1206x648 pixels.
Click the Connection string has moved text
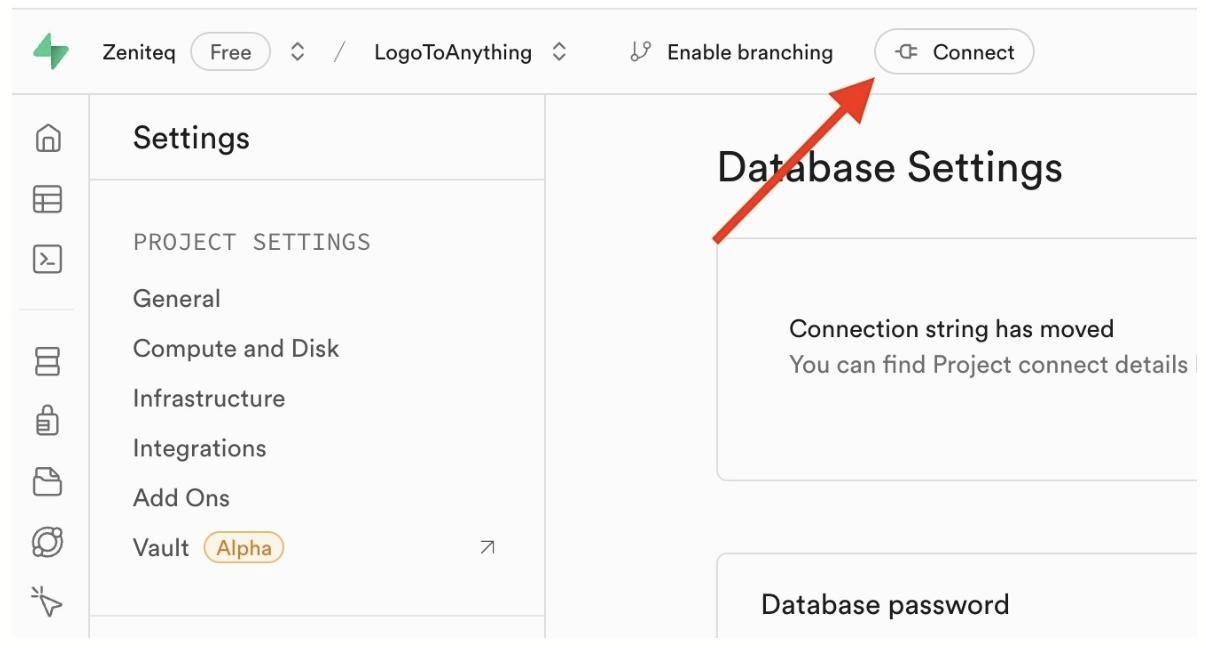951,329
